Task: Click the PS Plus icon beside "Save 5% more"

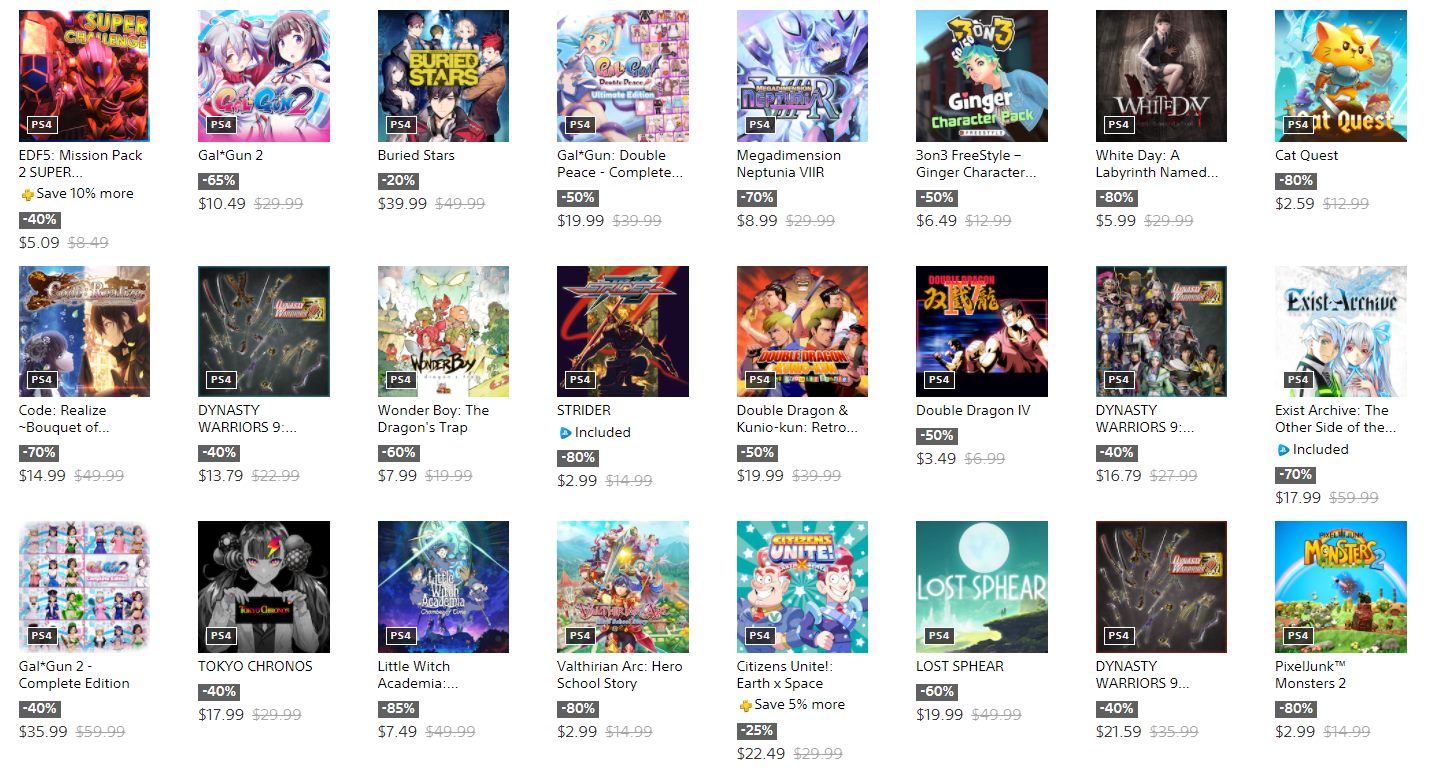Action: pos(745,705)
